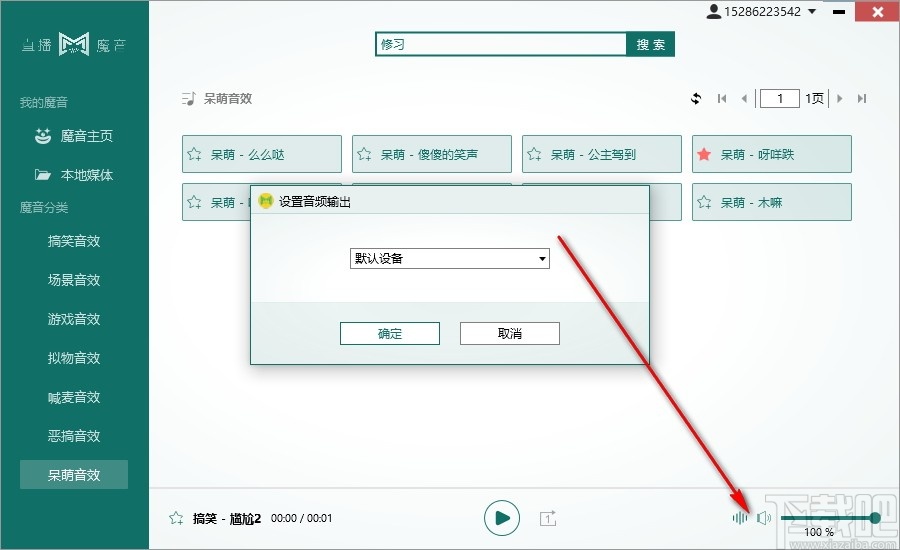Screen dimensions: 900x550
Task: Click the user account avatar icon
Action: coord(713,11)
